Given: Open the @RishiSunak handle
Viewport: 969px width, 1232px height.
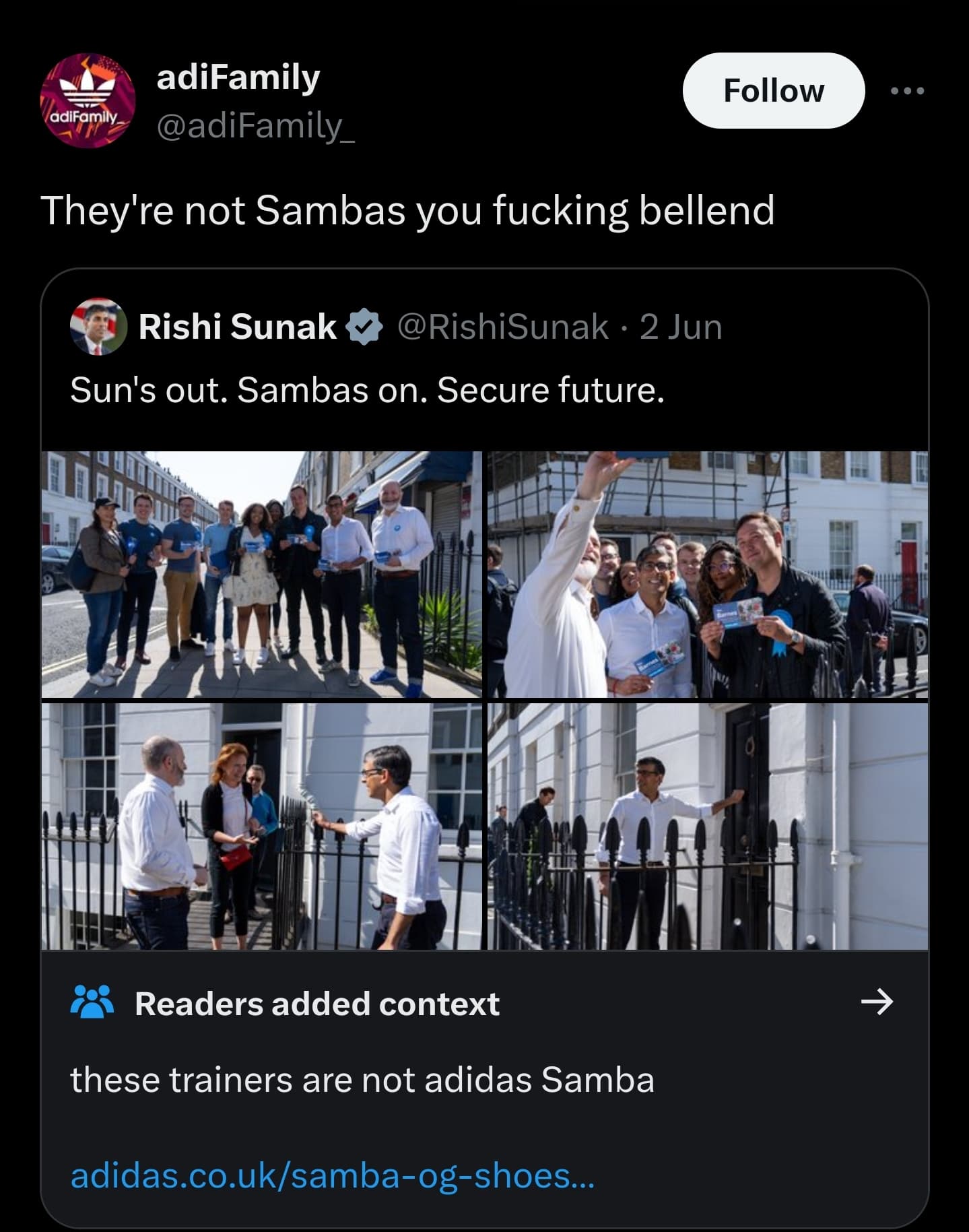Looking at the screenshot, I should point(502,327).
